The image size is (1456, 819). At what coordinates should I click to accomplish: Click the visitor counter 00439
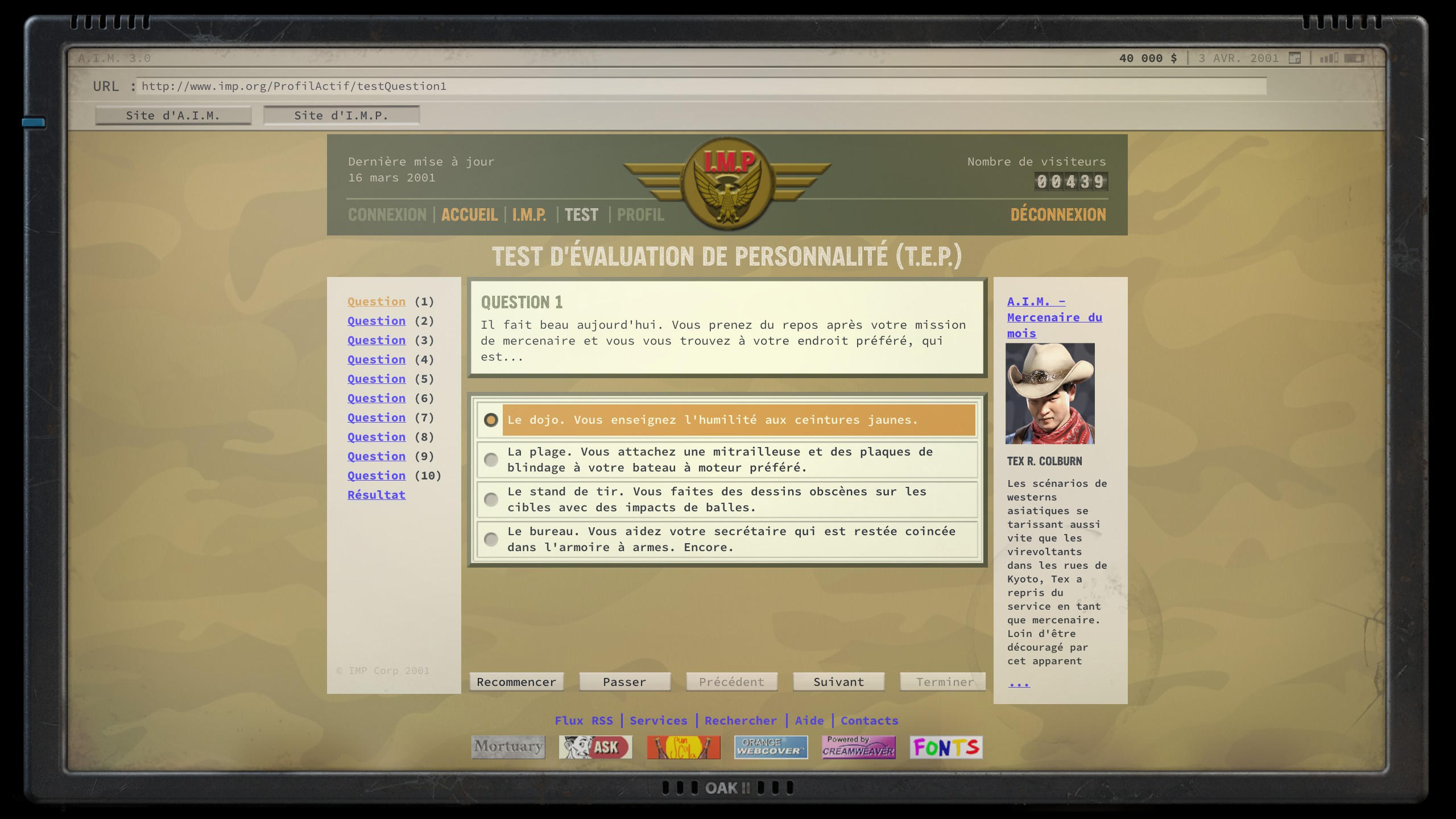1072,182
